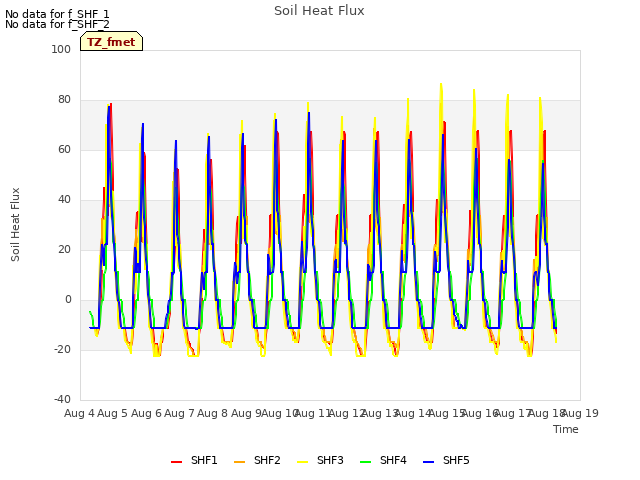Viewport: 640px width, 480px height.
Task: Click the Aug 4 x-axis tick label
Action: click(x=80, y=413)
